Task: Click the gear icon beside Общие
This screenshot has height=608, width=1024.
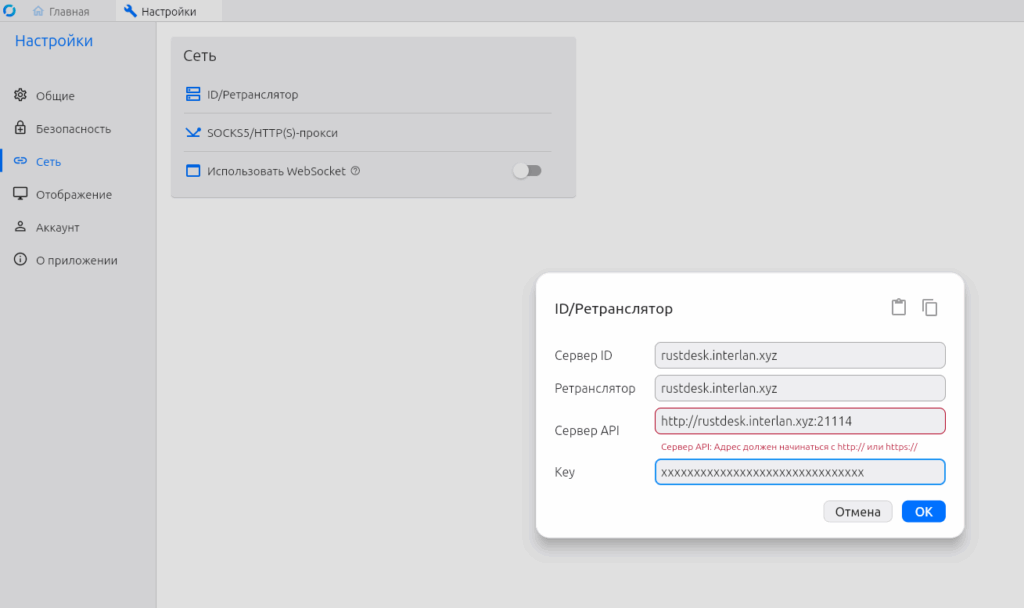Action: (x=20, y=96)
